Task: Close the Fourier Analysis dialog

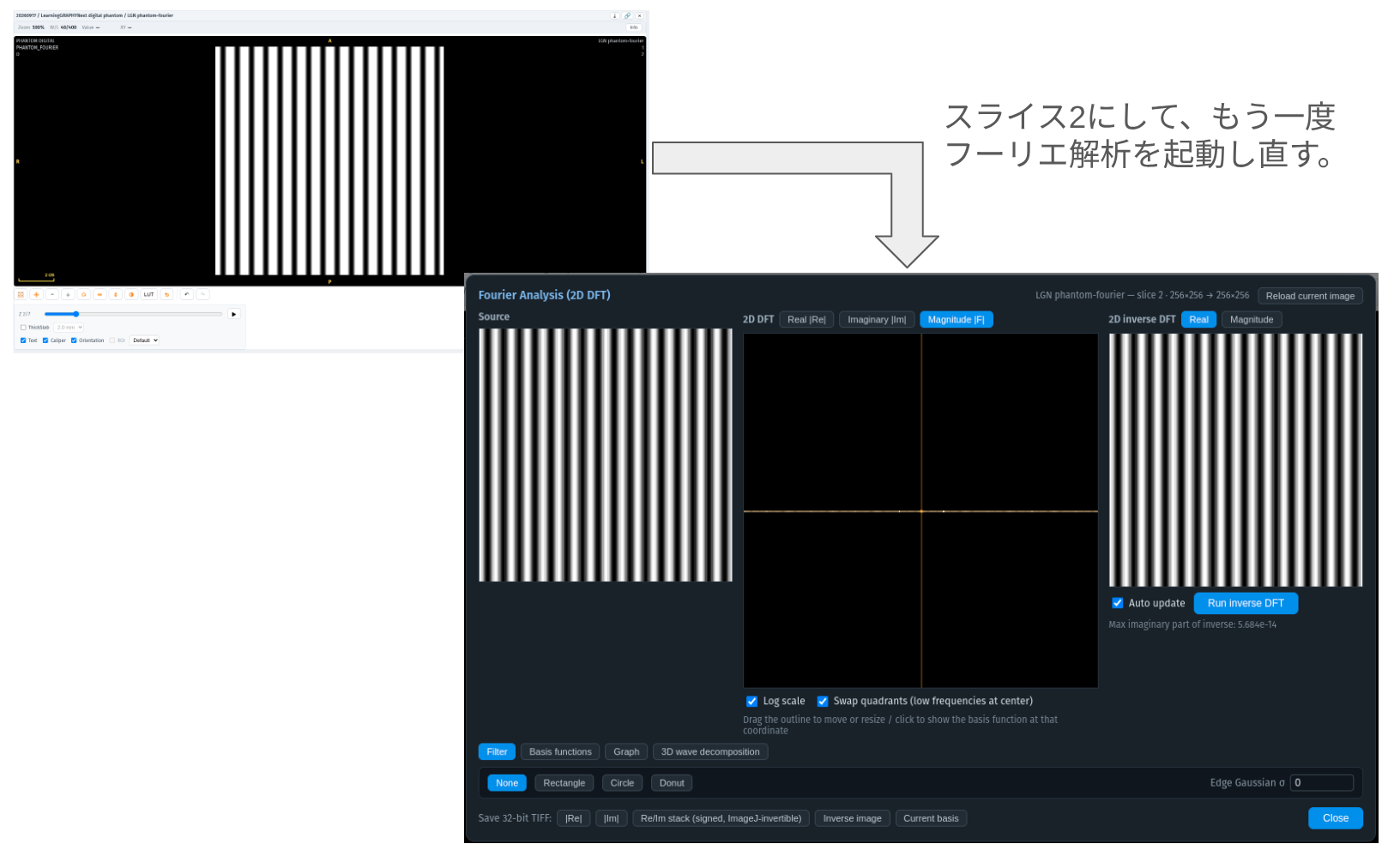Action: coord(1336,818)
